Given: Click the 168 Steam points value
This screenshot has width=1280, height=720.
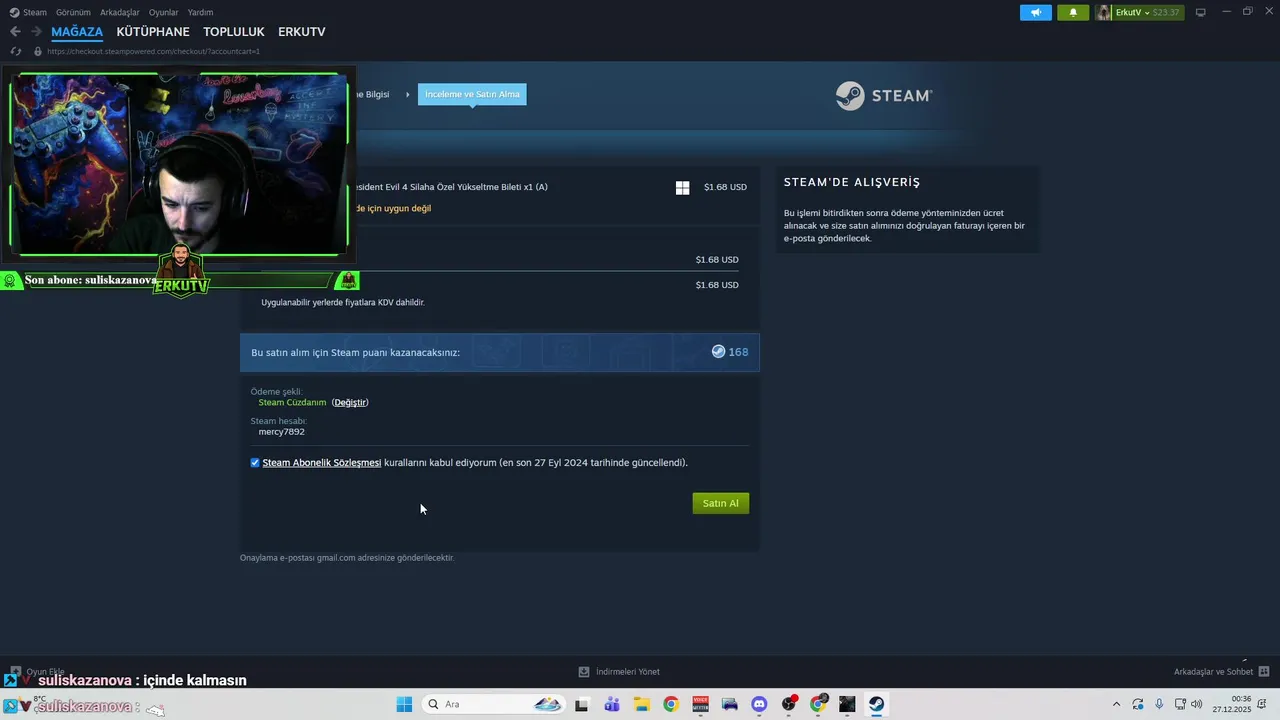Looking at the screenshot, I should (x=738, y=352).
